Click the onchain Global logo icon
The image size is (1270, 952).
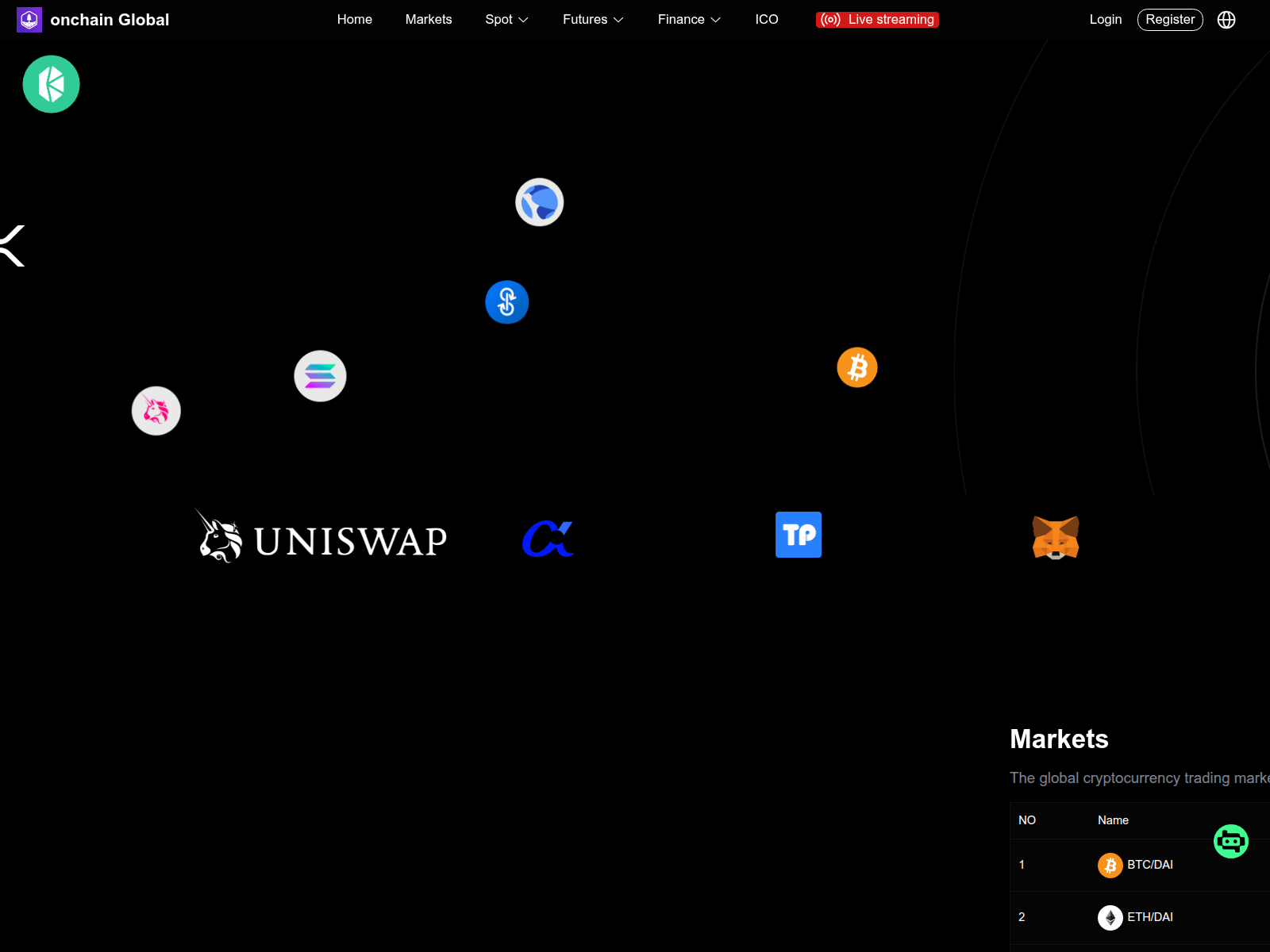(x=29, y=20)
